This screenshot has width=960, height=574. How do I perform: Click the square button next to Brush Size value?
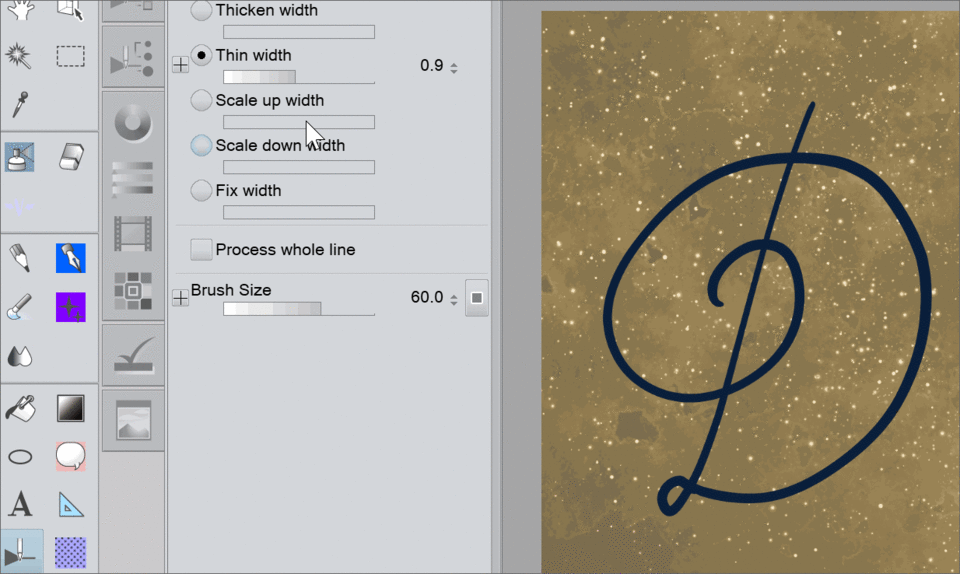click(477, 298)
